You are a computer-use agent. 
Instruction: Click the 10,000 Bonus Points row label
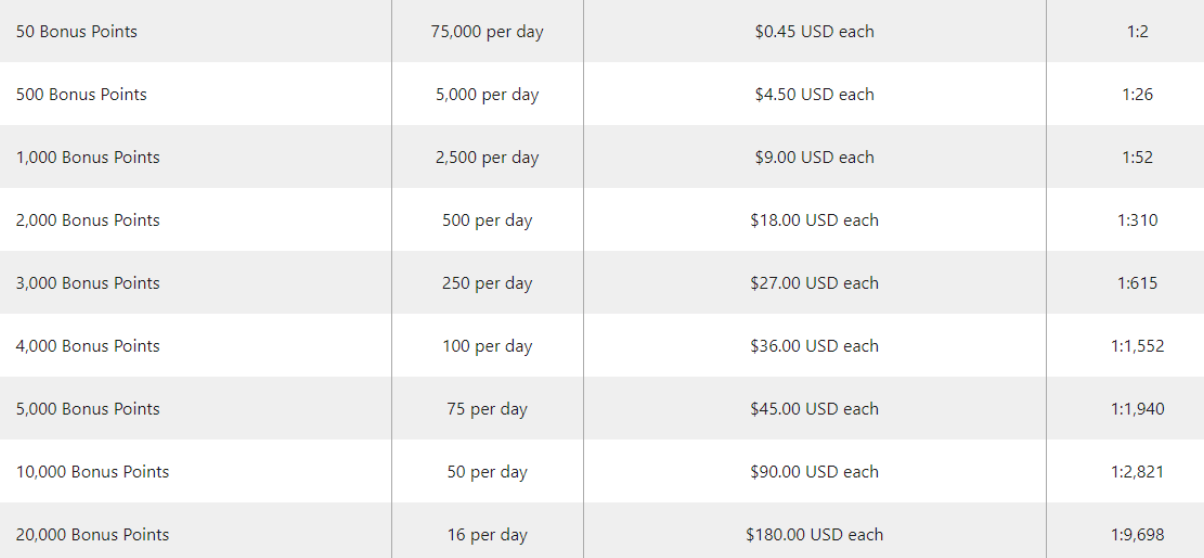[93, 472]
